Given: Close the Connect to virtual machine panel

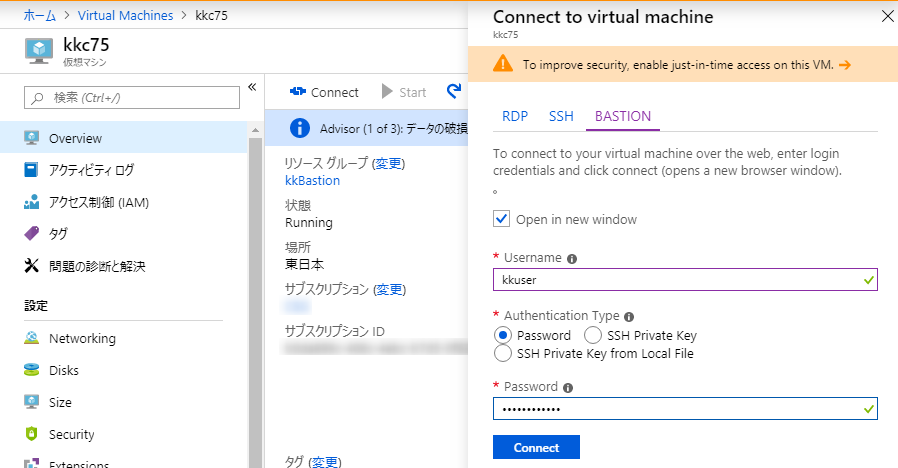Looking at the screenshot, I should click(888, 17).
